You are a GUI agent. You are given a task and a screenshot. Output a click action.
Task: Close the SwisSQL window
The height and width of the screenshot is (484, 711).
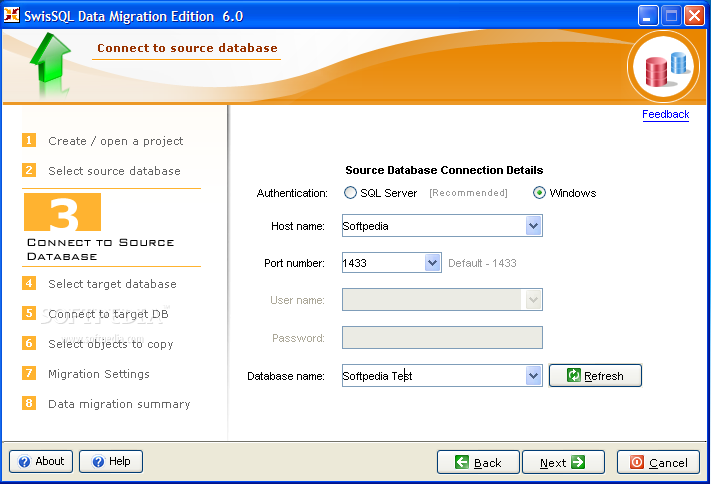(694, 16)
